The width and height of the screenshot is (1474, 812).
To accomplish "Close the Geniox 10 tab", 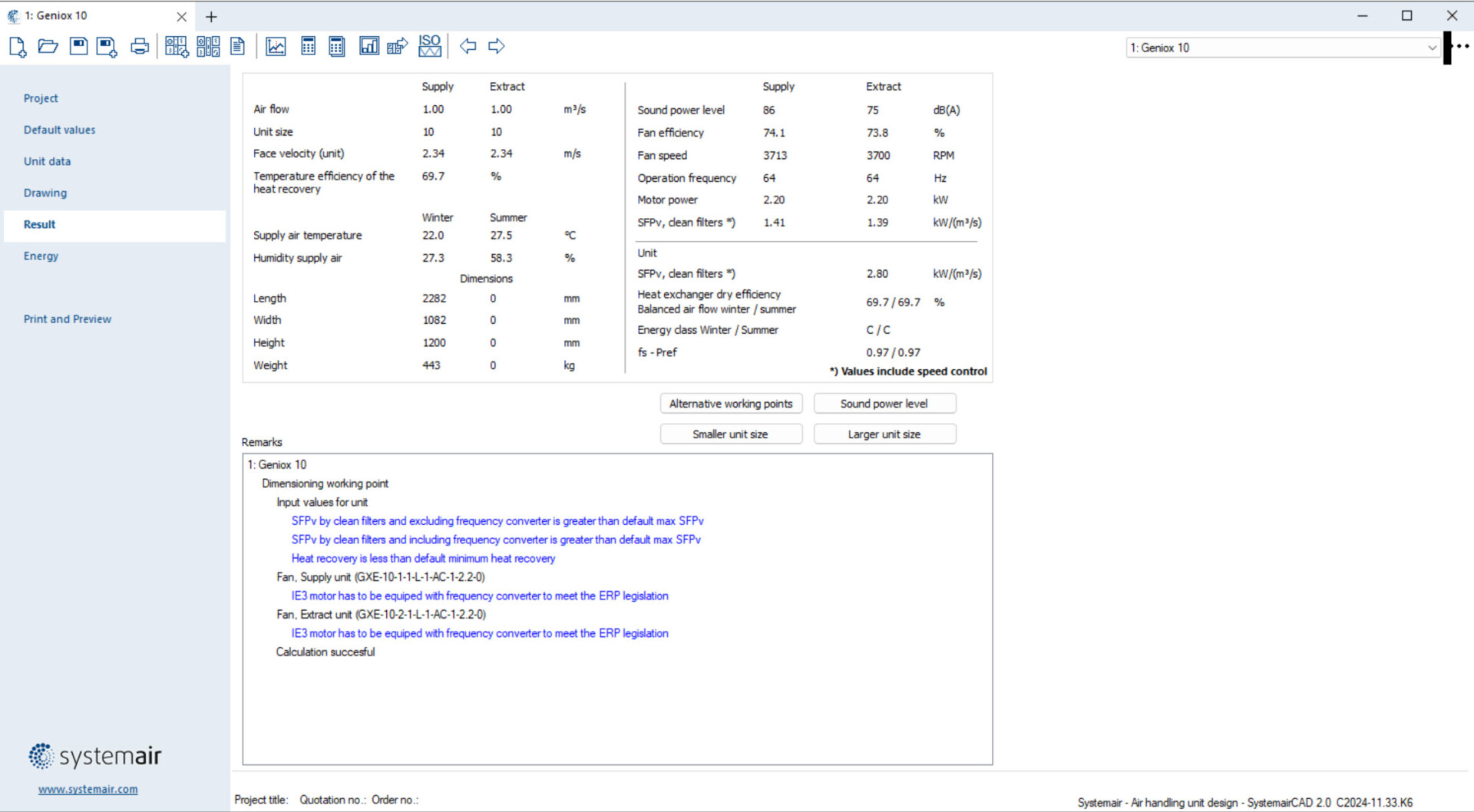I will point(181,16).
